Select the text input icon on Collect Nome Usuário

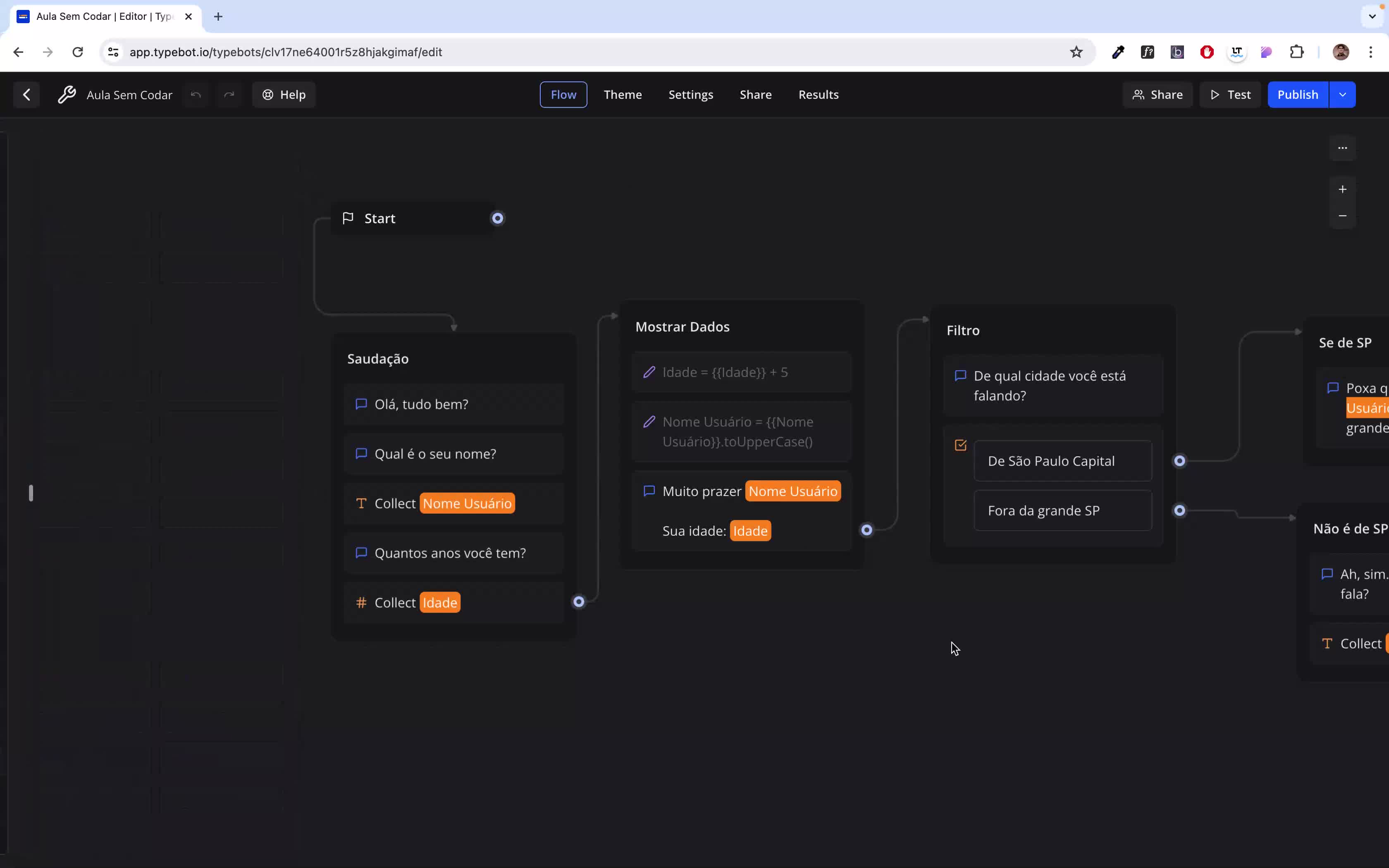tap(360, 503)
